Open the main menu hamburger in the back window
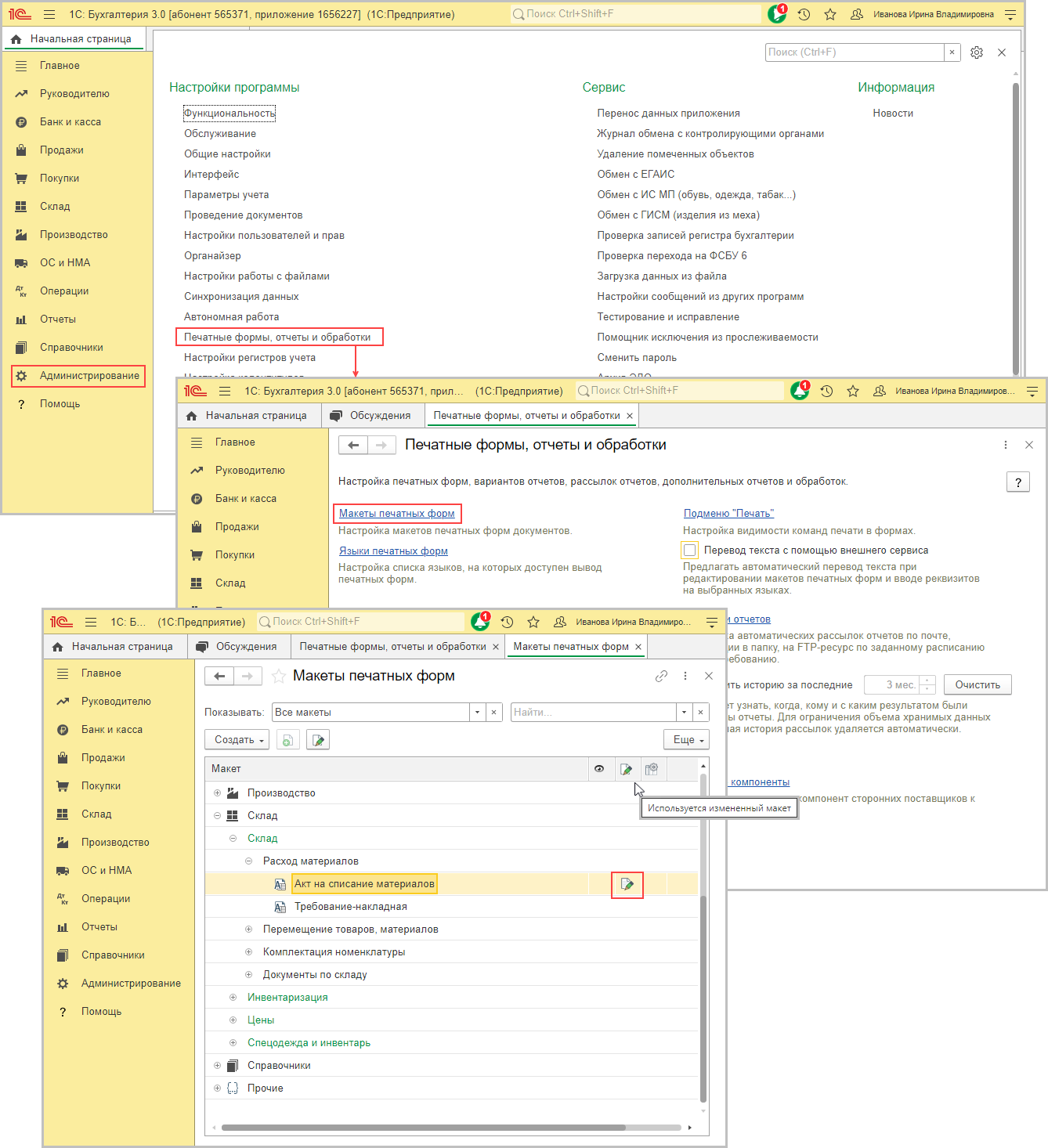 (49, 14)
